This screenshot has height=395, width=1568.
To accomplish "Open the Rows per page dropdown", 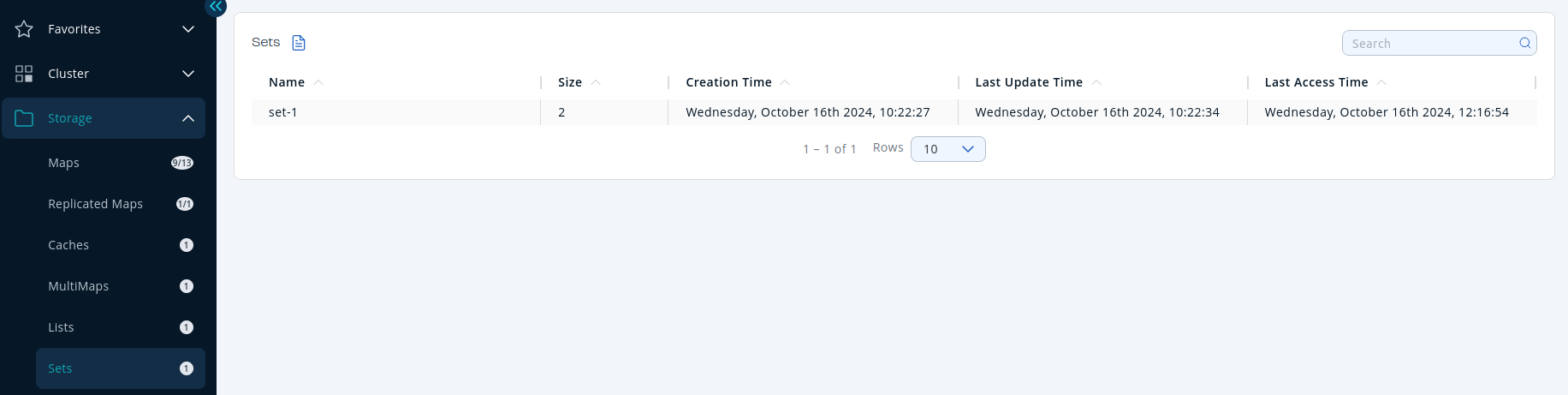I will [x=947, y=149].
